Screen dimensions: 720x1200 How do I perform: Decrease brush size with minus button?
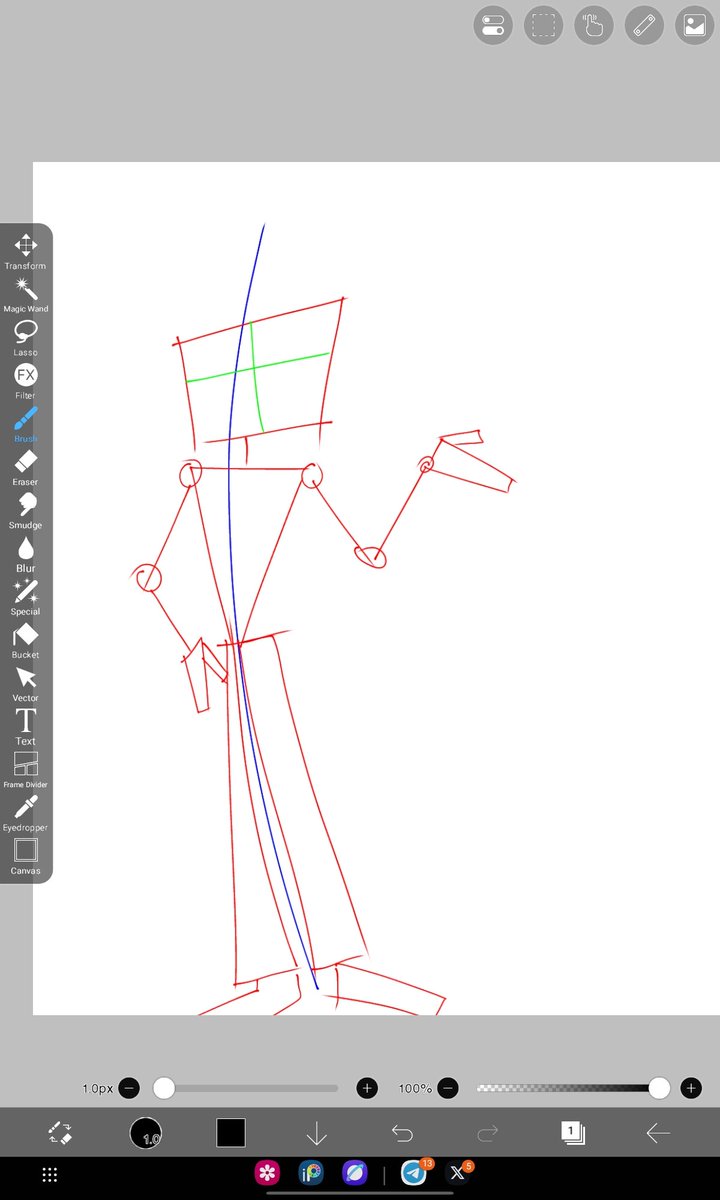coord(129,1088)
